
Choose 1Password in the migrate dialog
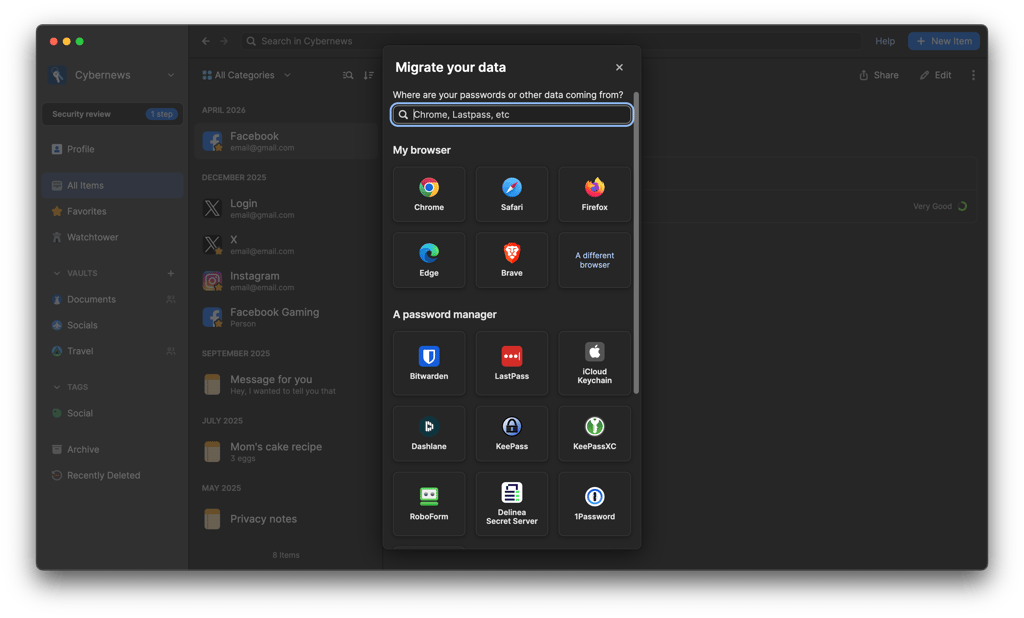(x=594, y=504)
